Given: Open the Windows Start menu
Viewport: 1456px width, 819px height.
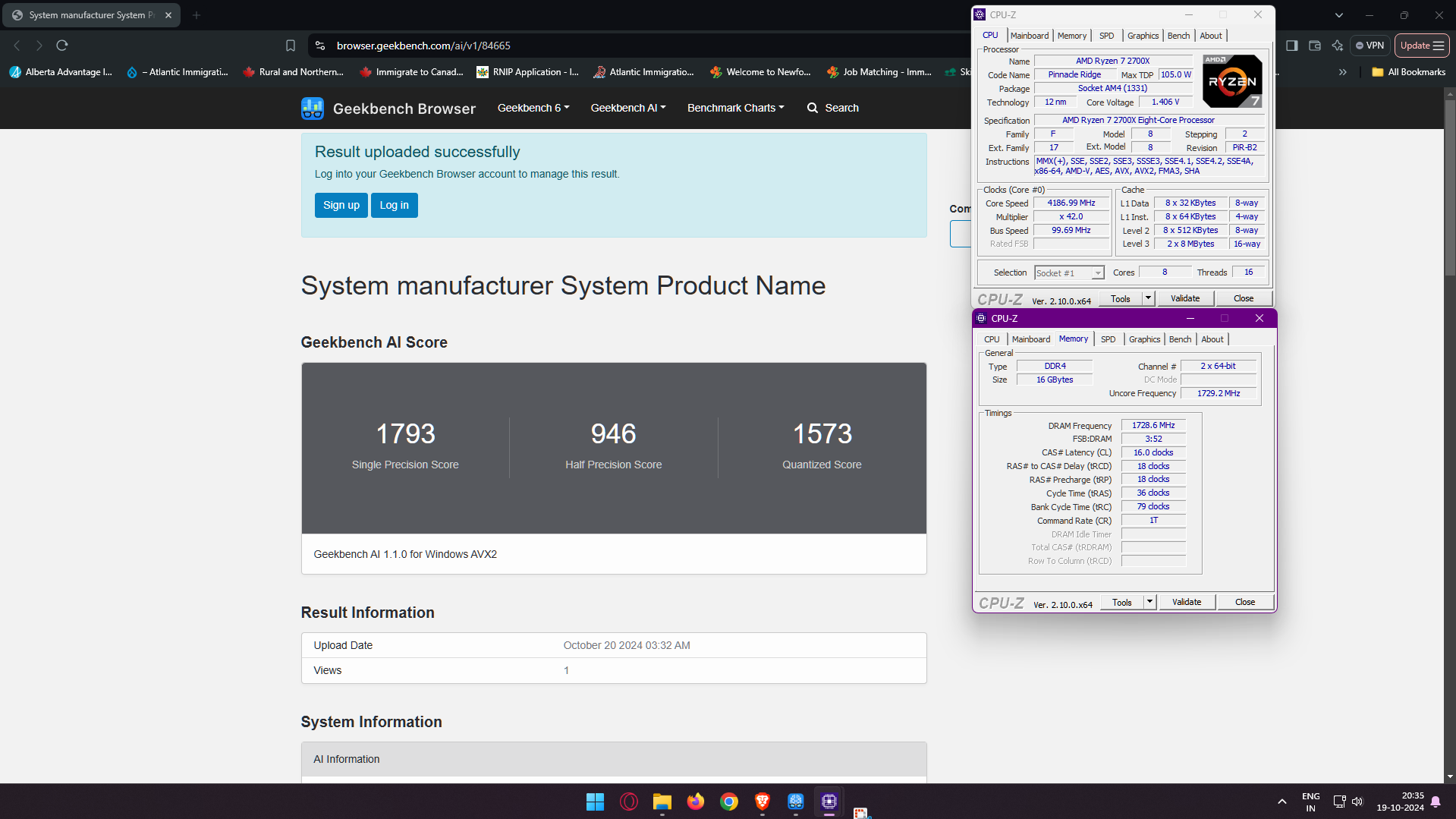Looking at the screenshot, I should coord(595,802).
